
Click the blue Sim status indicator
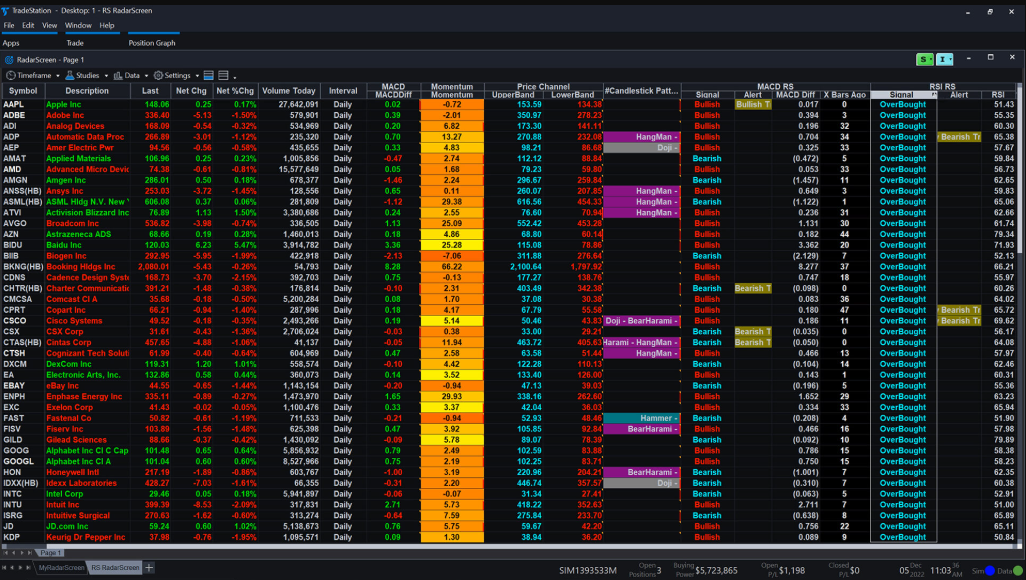tap(990, 571)
